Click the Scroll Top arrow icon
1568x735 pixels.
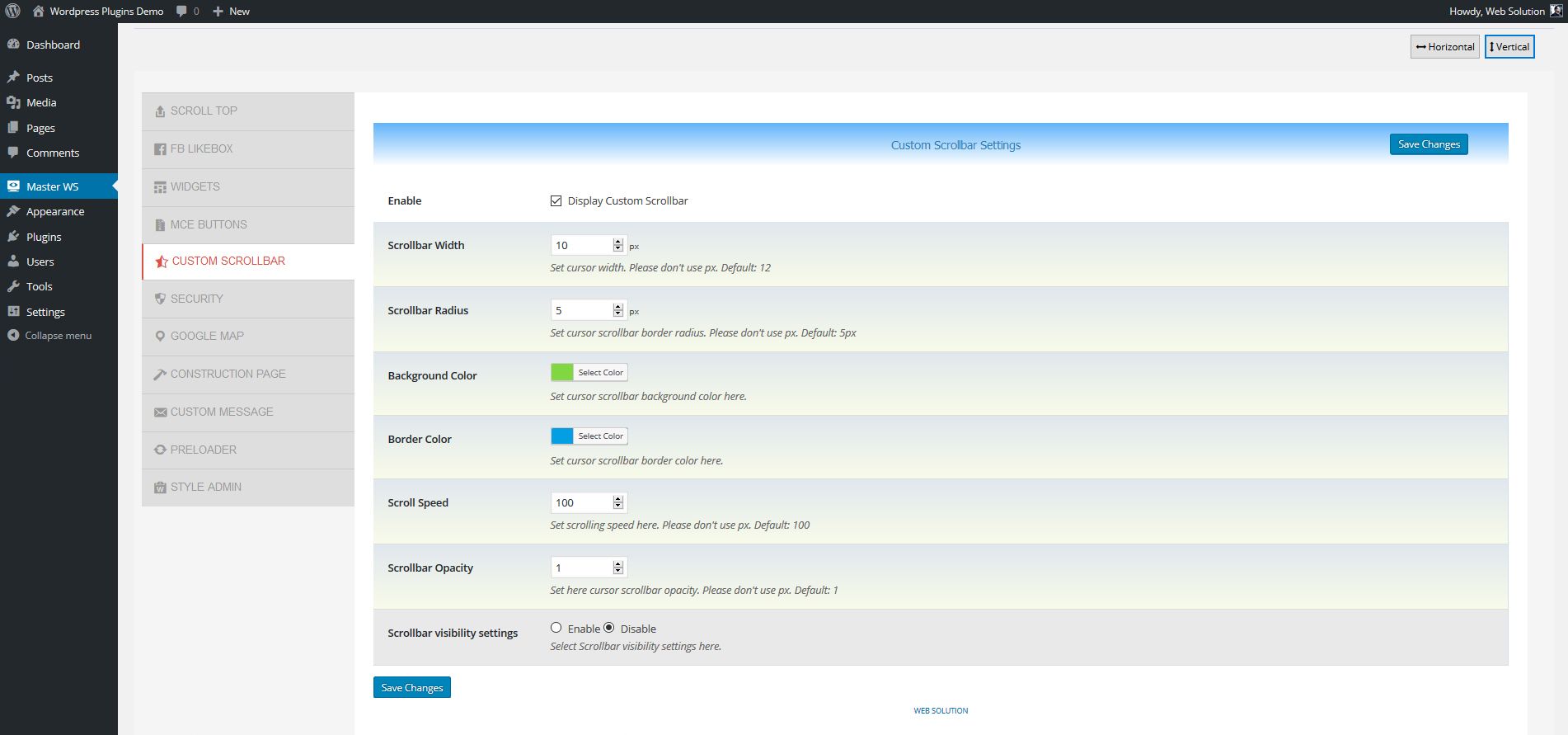(160, 111)
